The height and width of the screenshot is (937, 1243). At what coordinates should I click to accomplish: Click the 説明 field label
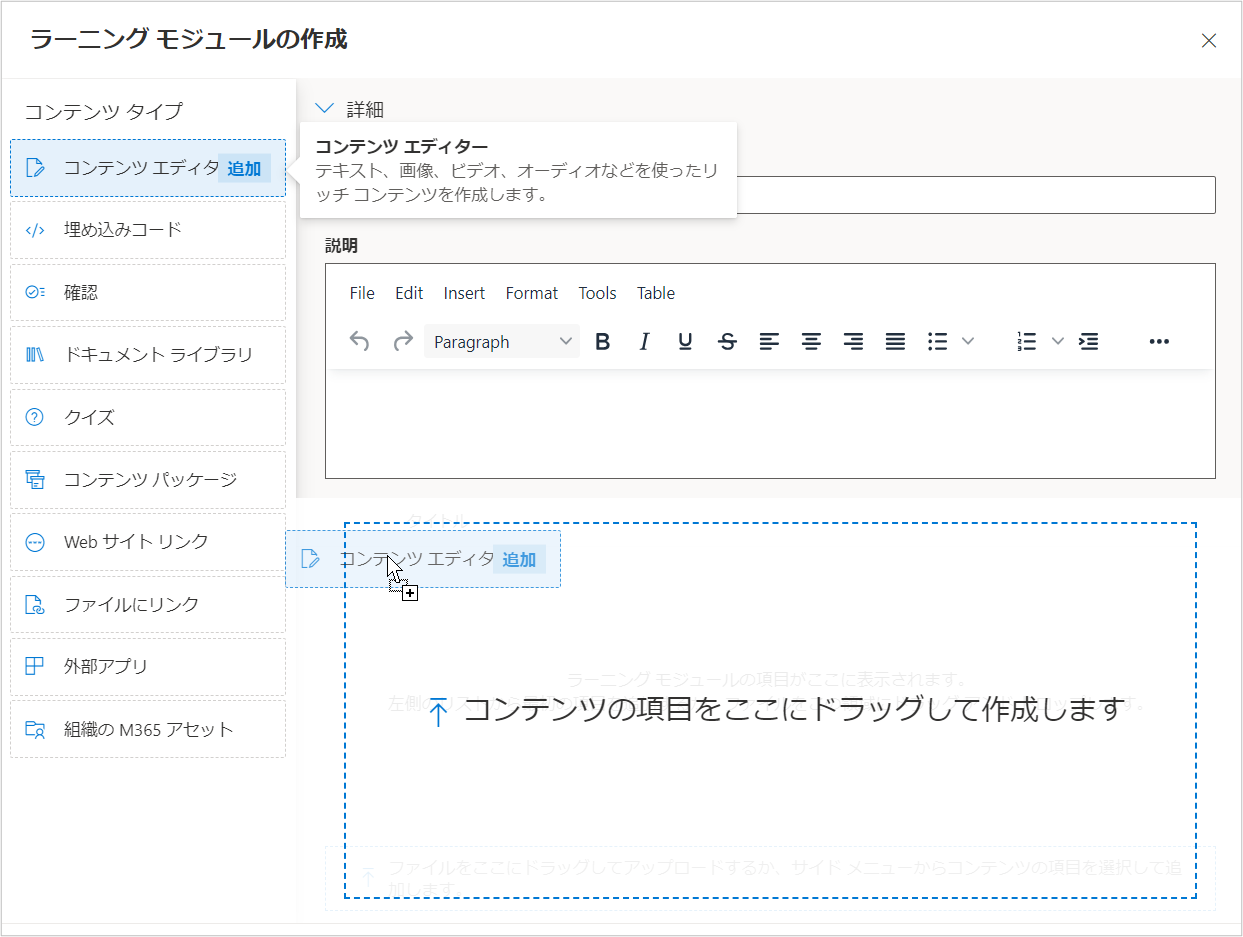pyautogui.click(x=341, y=245)
